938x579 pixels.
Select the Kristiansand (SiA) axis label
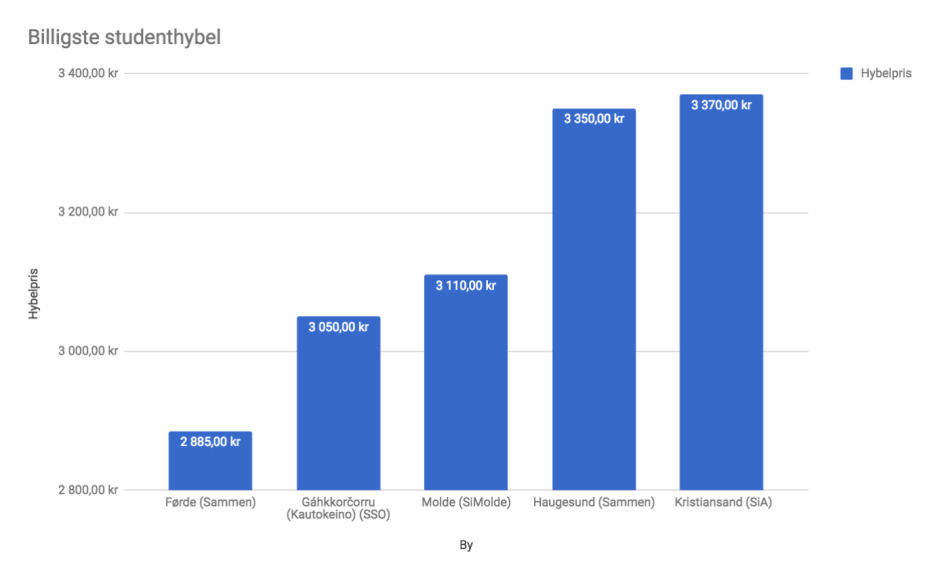click(721, 502)
